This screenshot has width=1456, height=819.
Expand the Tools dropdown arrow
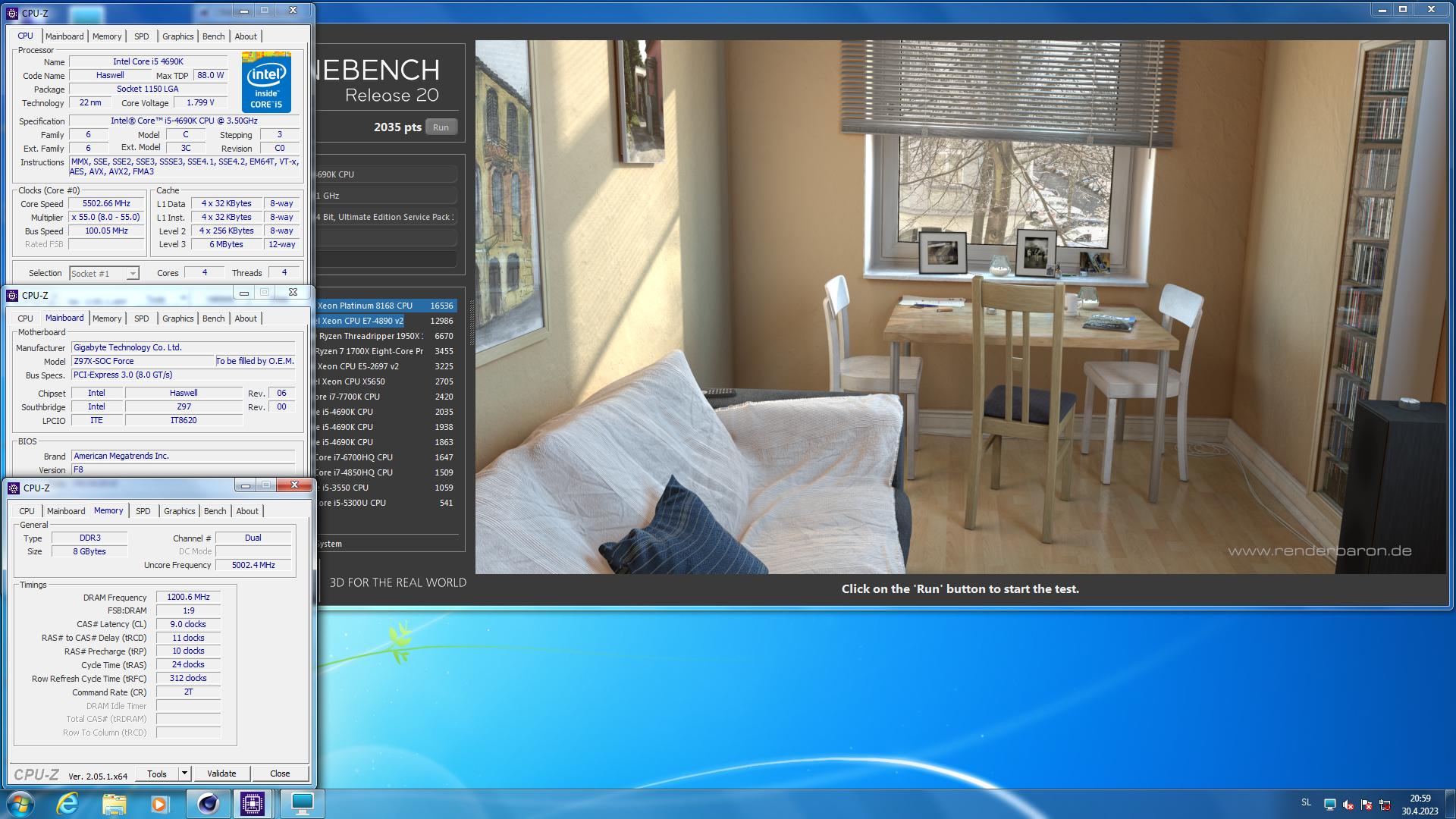(x=184, y=773)
